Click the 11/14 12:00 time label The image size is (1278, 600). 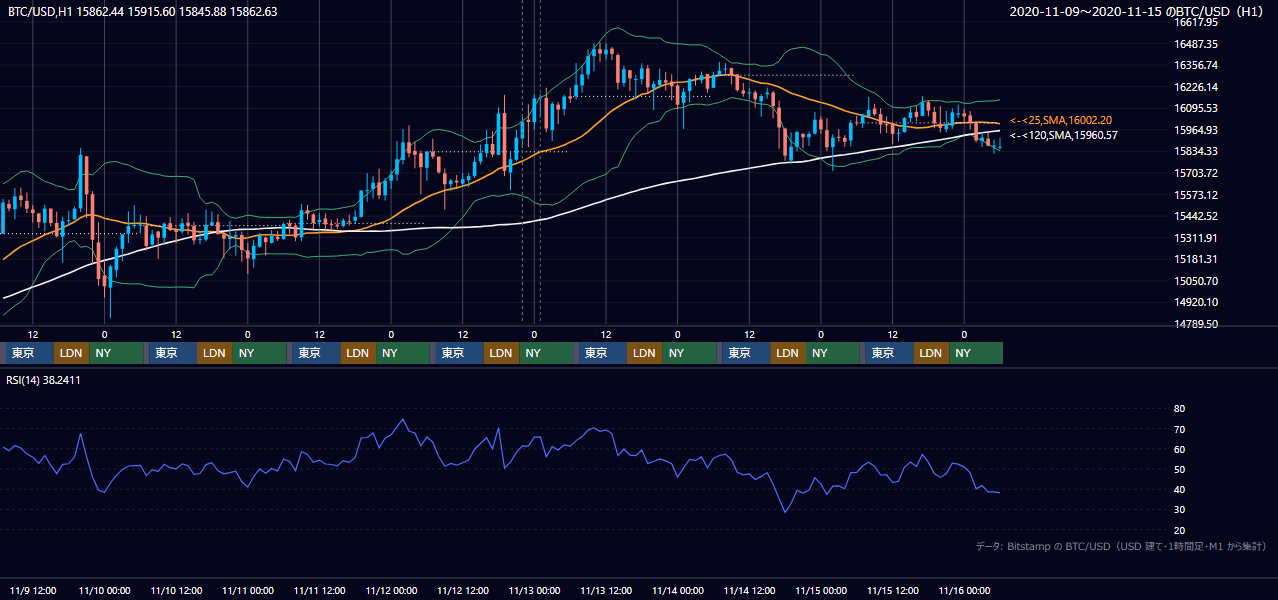click(x=749, y=591)
